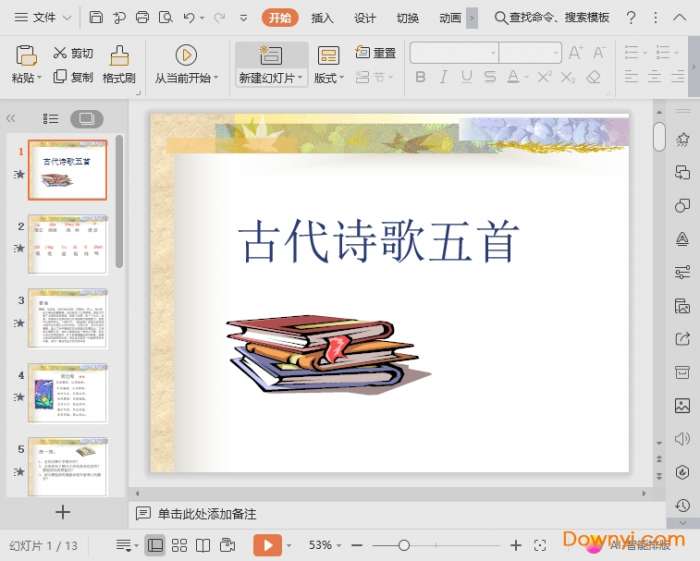Expand slideshow play options arrow in status bar

coord(289,545)
